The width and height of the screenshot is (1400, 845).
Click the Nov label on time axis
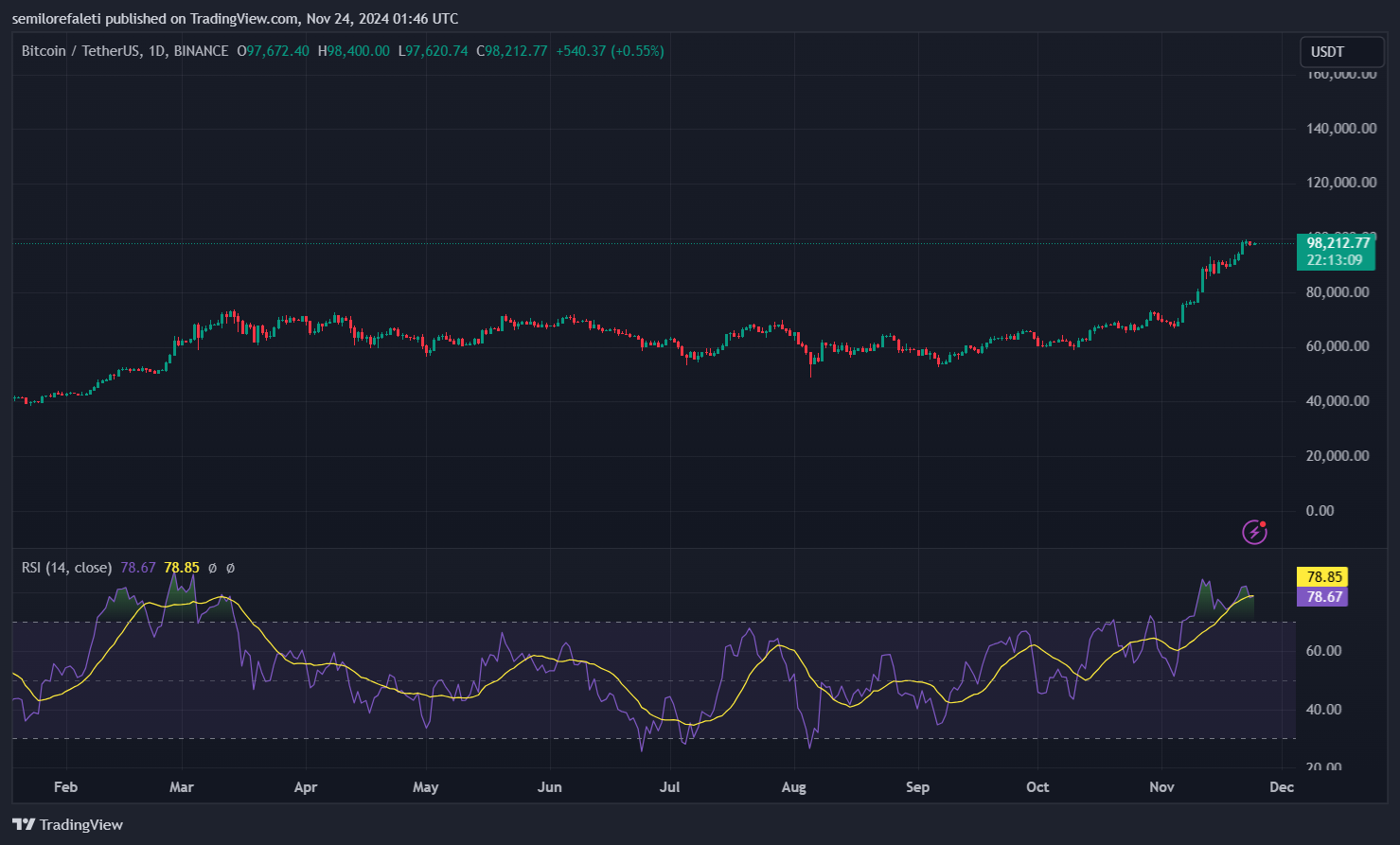pyautogui.click(x=1161, y=787)
